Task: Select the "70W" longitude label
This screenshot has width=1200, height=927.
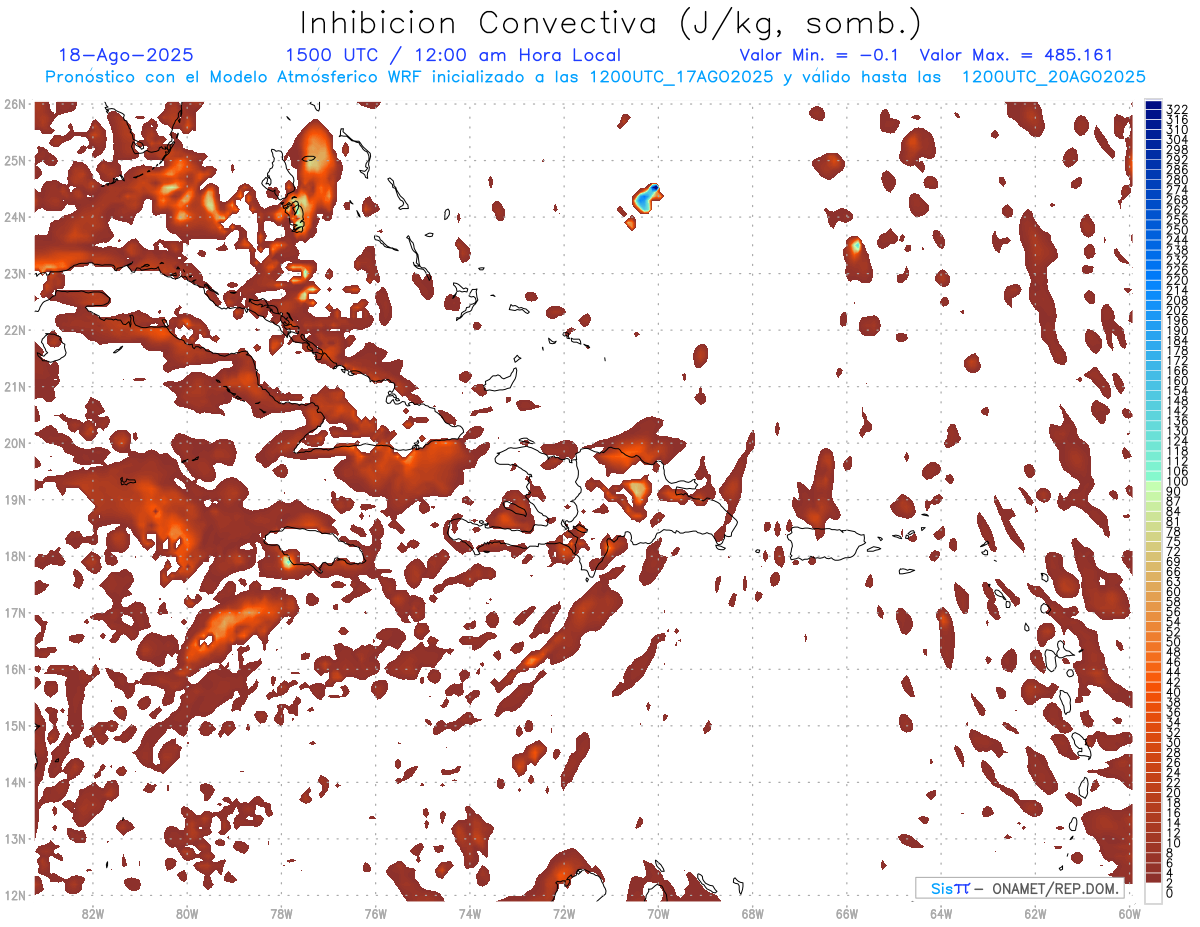Action: pos(658,914)
